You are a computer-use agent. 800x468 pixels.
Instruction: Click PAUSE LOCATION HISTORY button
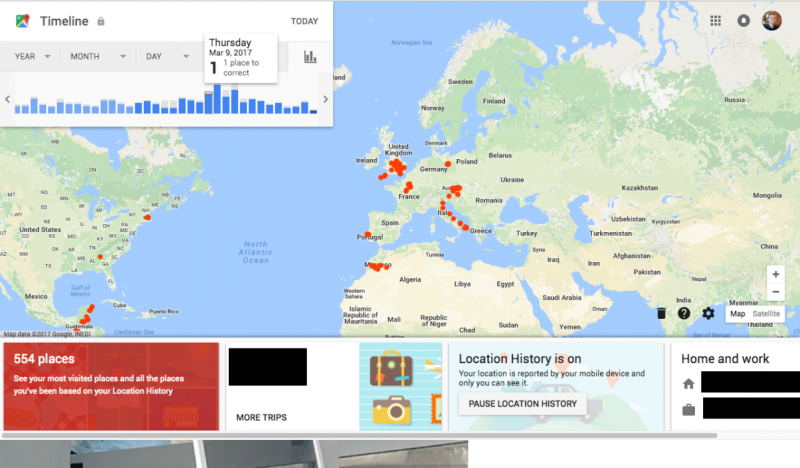click(522, 404)
